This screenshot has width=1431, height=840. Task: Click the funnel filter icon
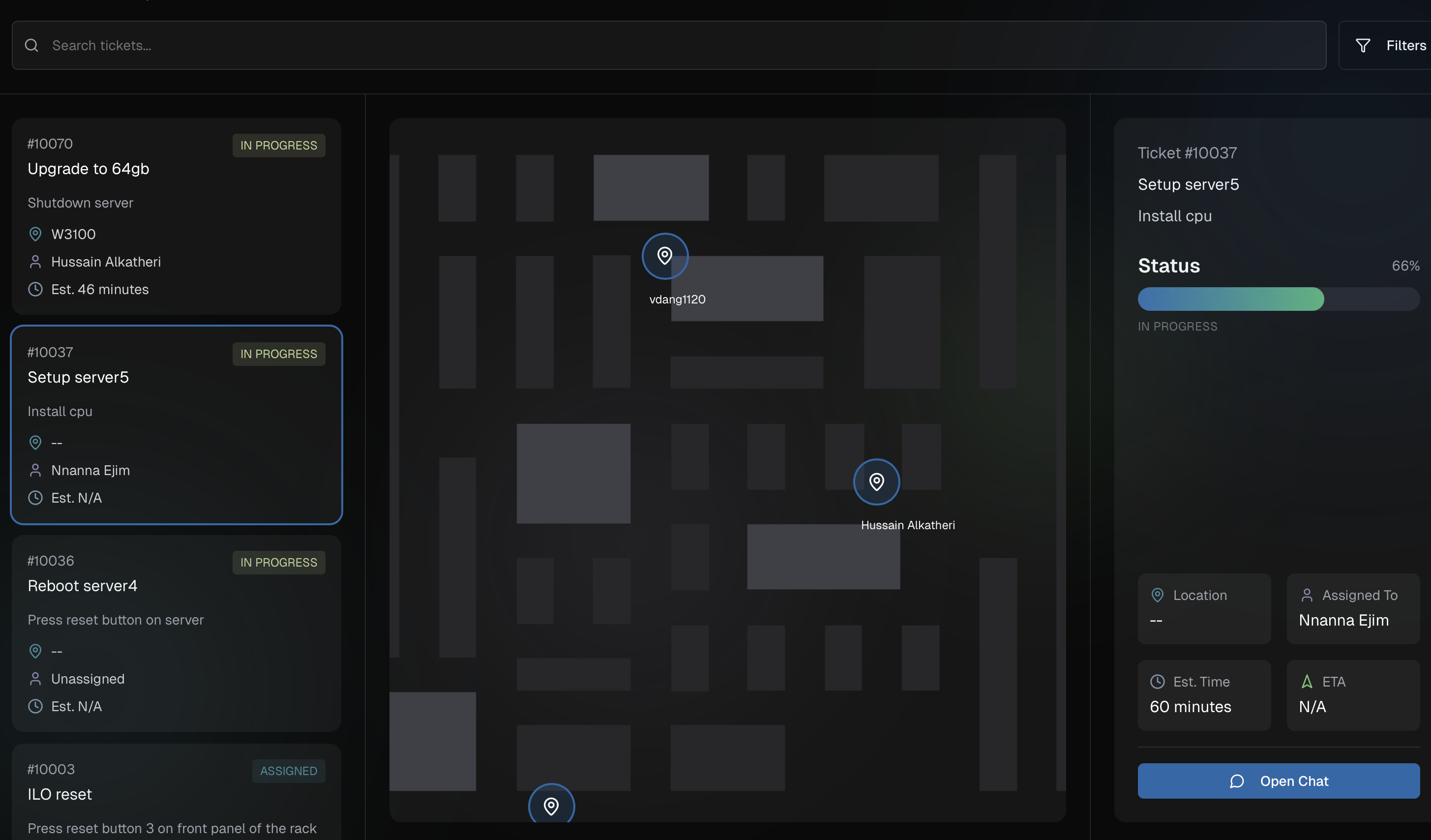(x=1363, y=45)
